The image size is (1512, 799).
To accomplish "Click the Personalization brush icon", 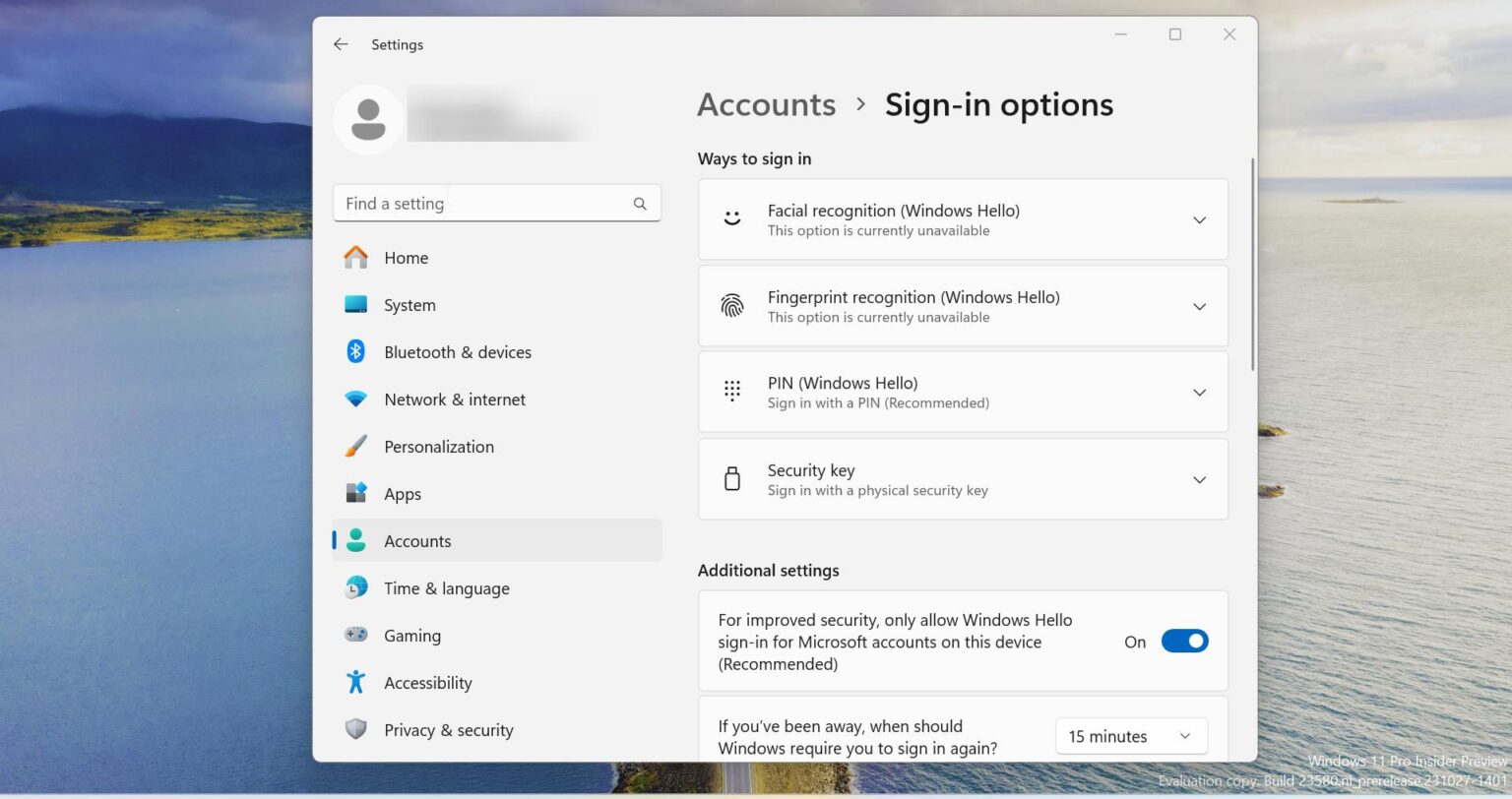I will point(354,446).
